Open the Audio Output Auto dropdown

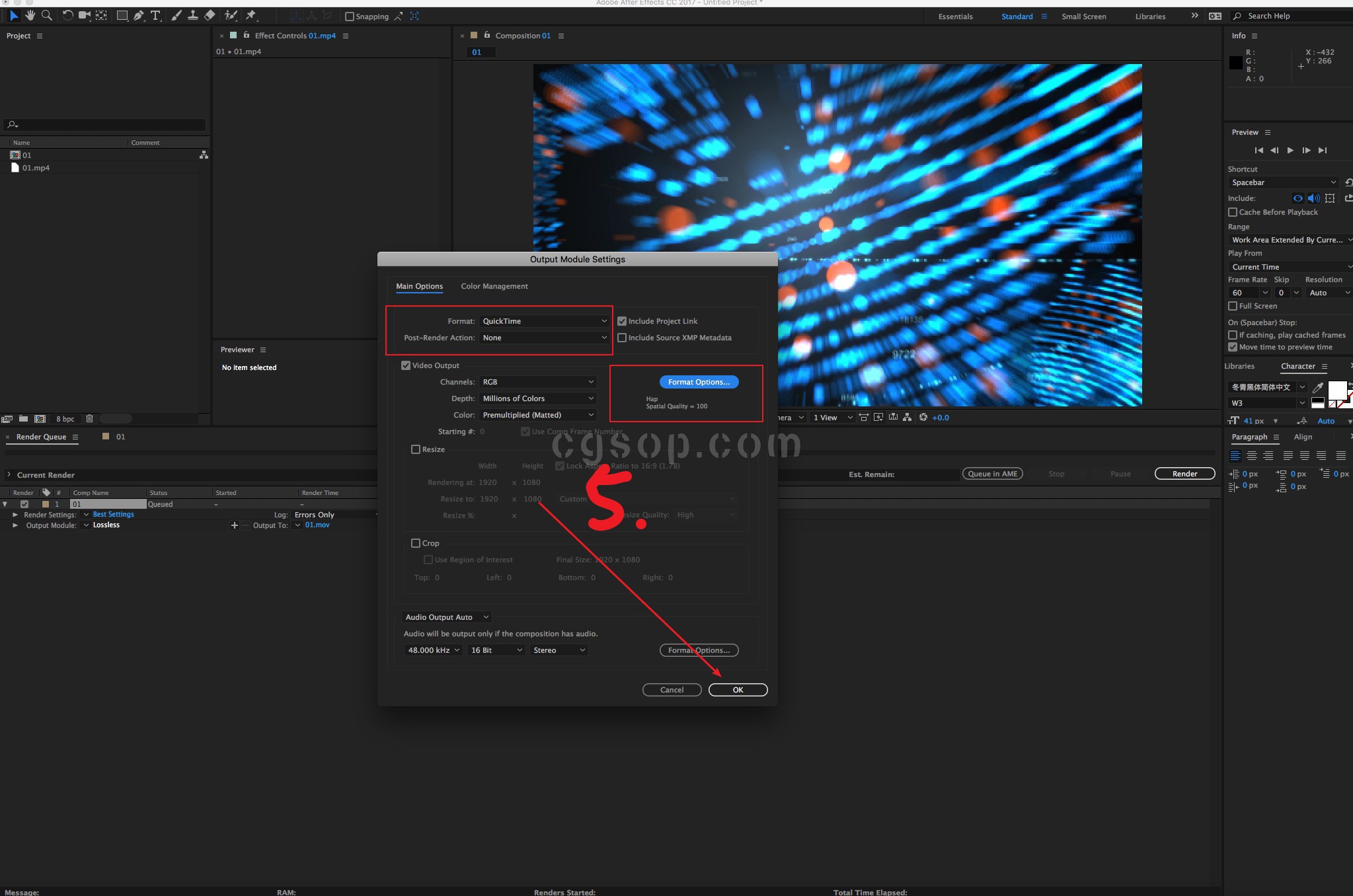(447, 617)
